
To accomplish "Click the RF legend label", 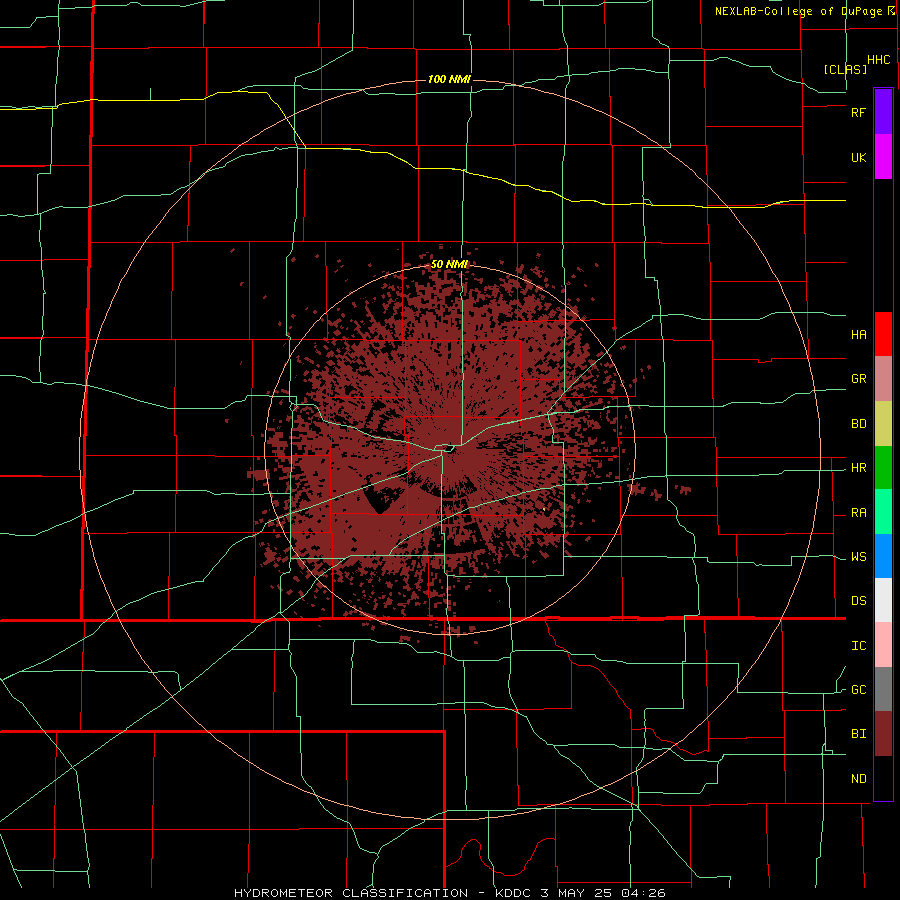I will tap(858, 112).
